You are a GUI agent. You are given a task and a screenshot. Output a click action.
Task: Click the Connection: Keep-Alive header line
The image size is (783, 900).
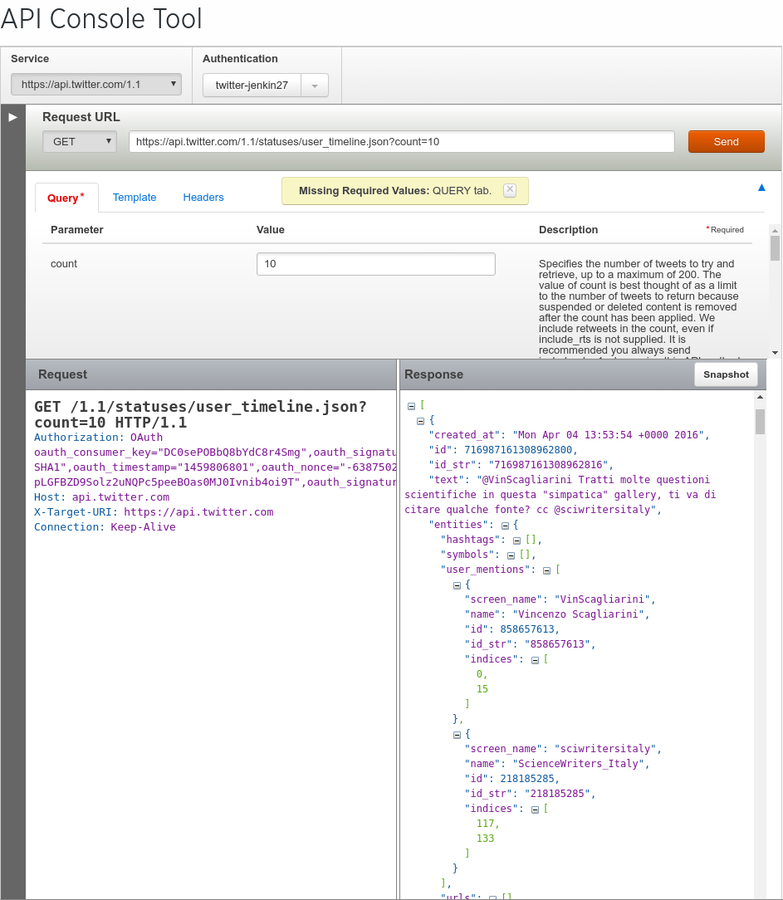[104, 527]
